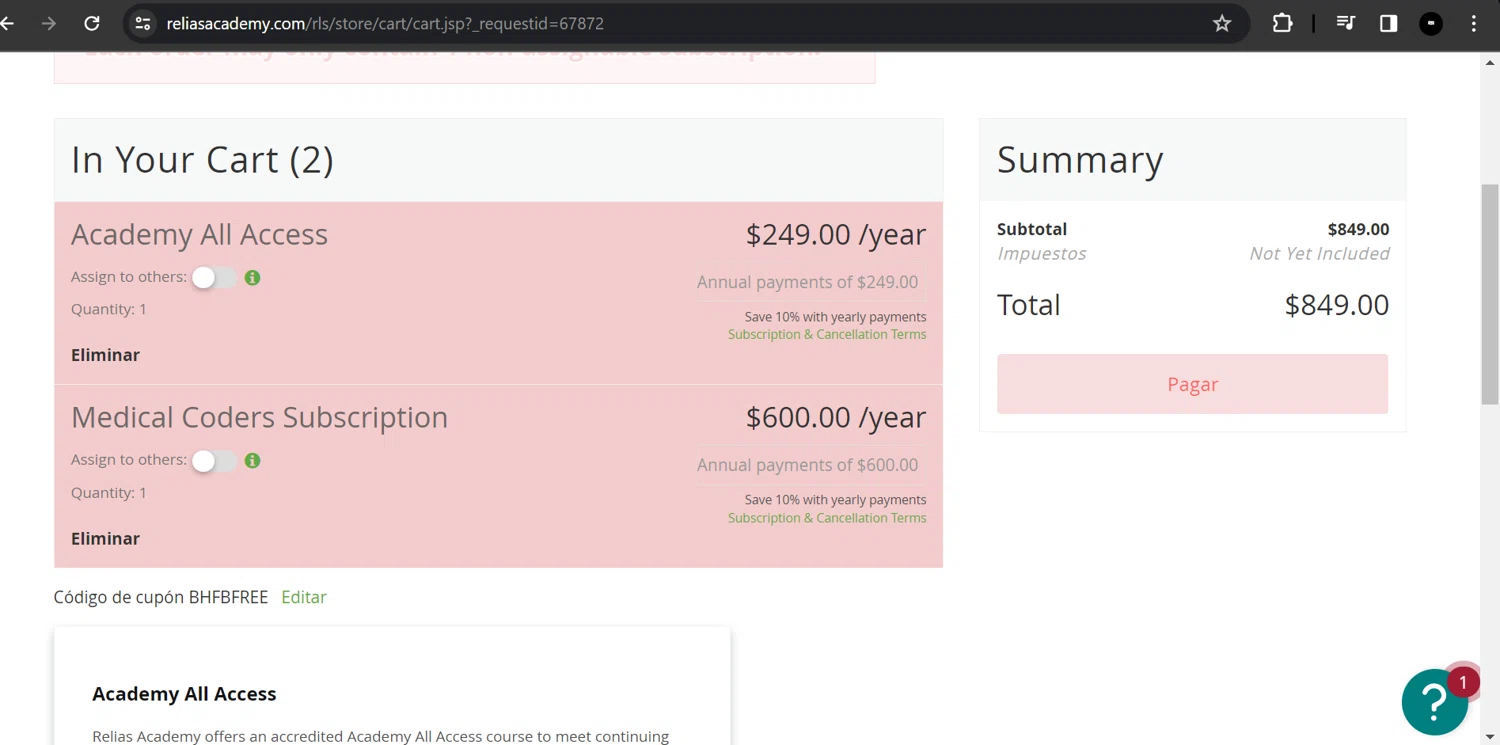Open the browser extensions puzzle icon
1500x745 pixels.
pos(1282,23)
